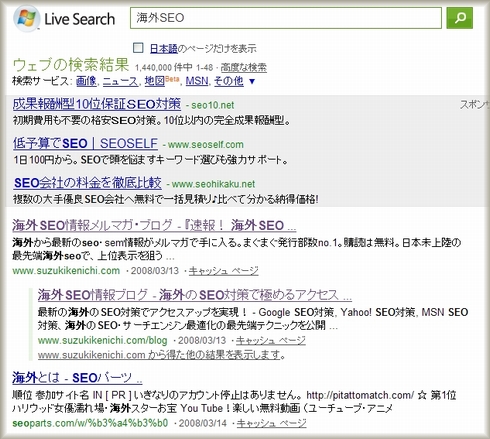490x439 pixels.
Task: Click the www.seoself.com display URL
Action: (206, 145)
